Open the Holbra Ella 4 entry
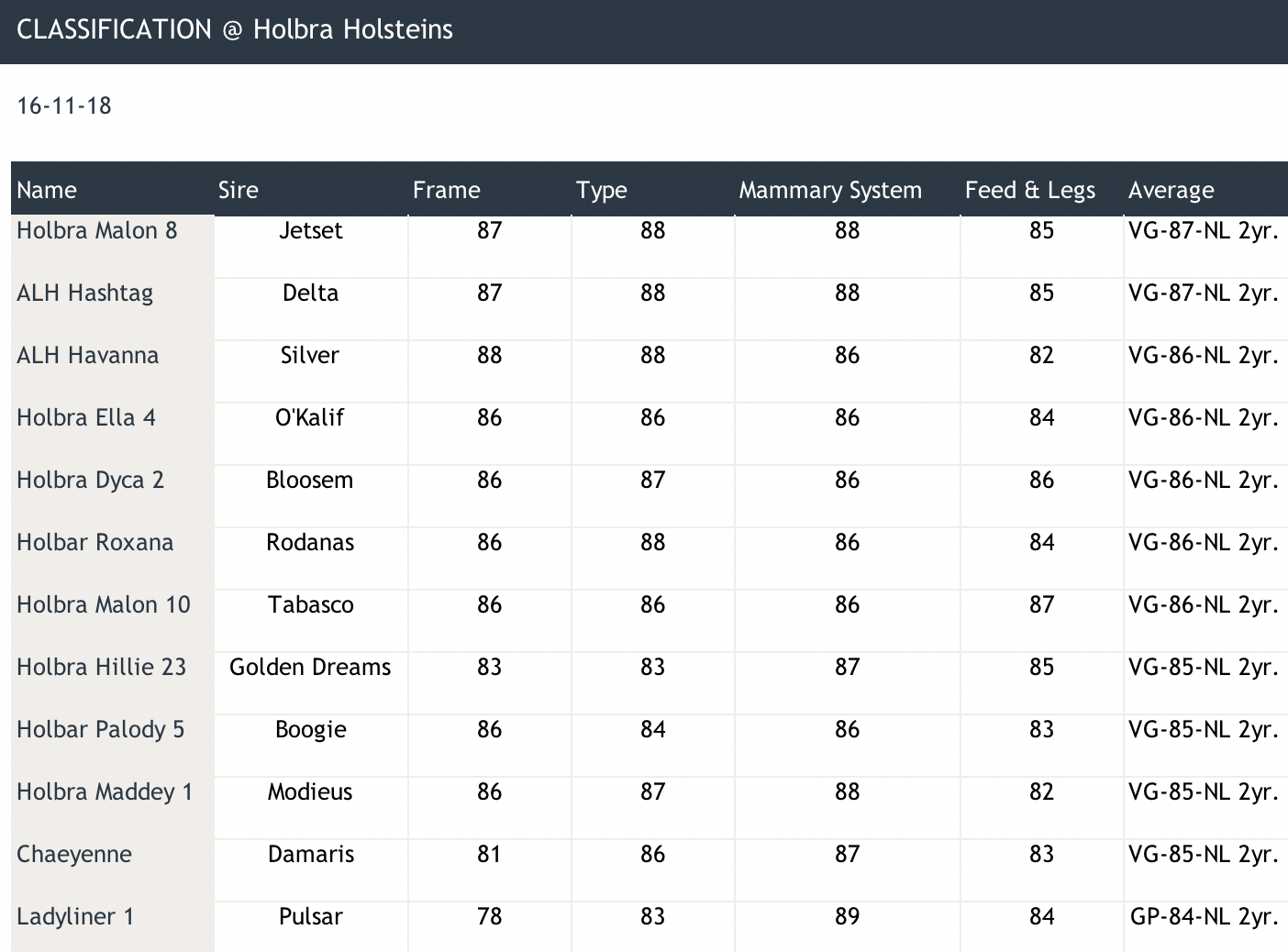This screenshot has width=1288, height=952. point(86,417)
